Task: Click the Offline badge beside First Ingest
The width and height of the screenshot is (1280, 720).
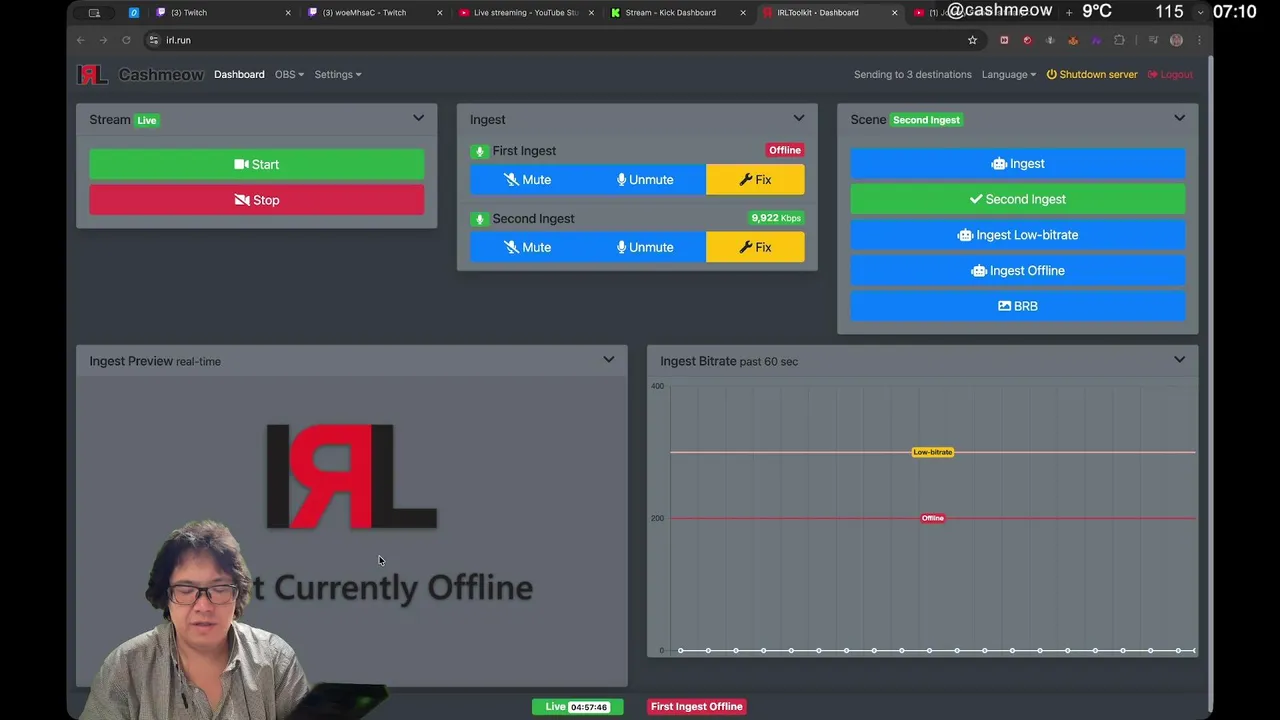Action: click(x=785, y=150)
